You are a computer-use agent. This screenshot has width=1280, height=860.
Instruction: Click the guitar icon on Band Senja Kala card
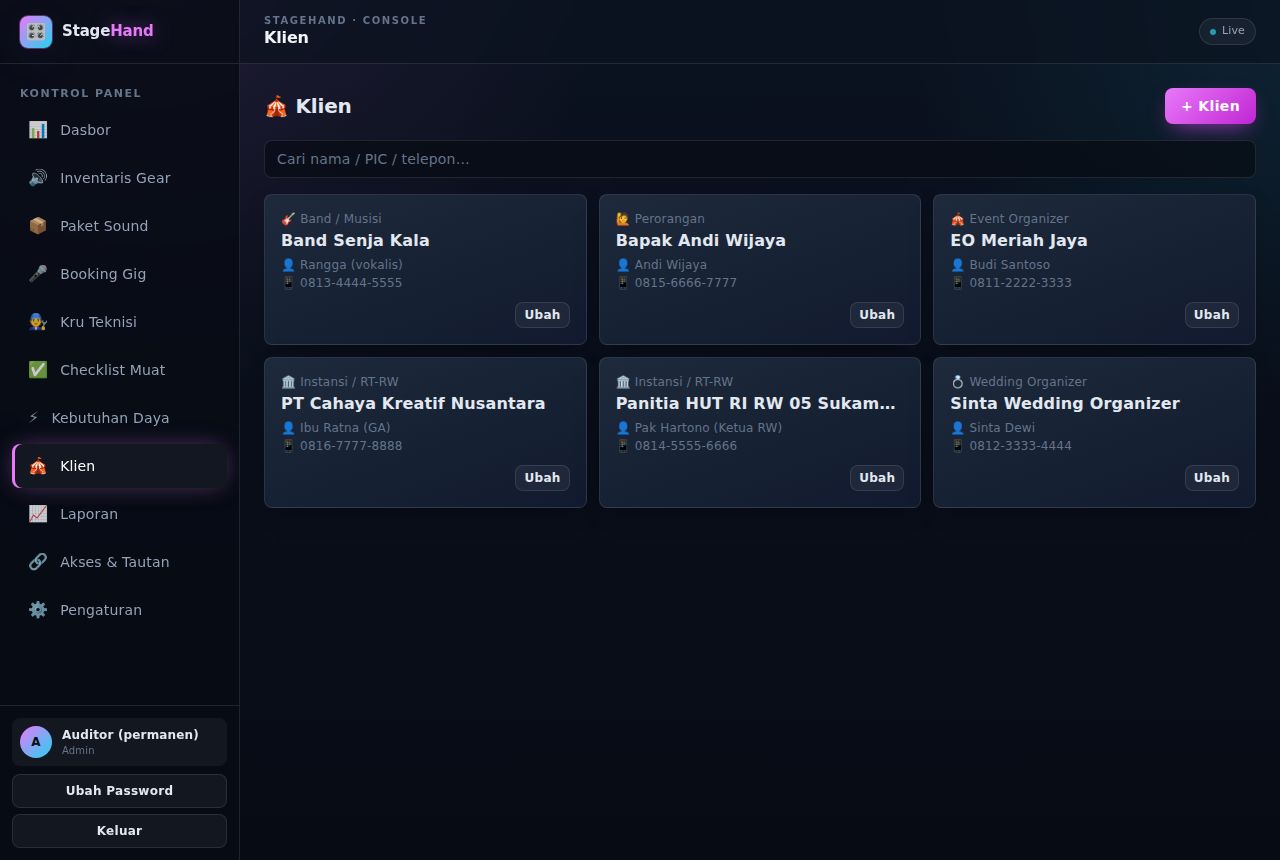(x=288, y=219)
